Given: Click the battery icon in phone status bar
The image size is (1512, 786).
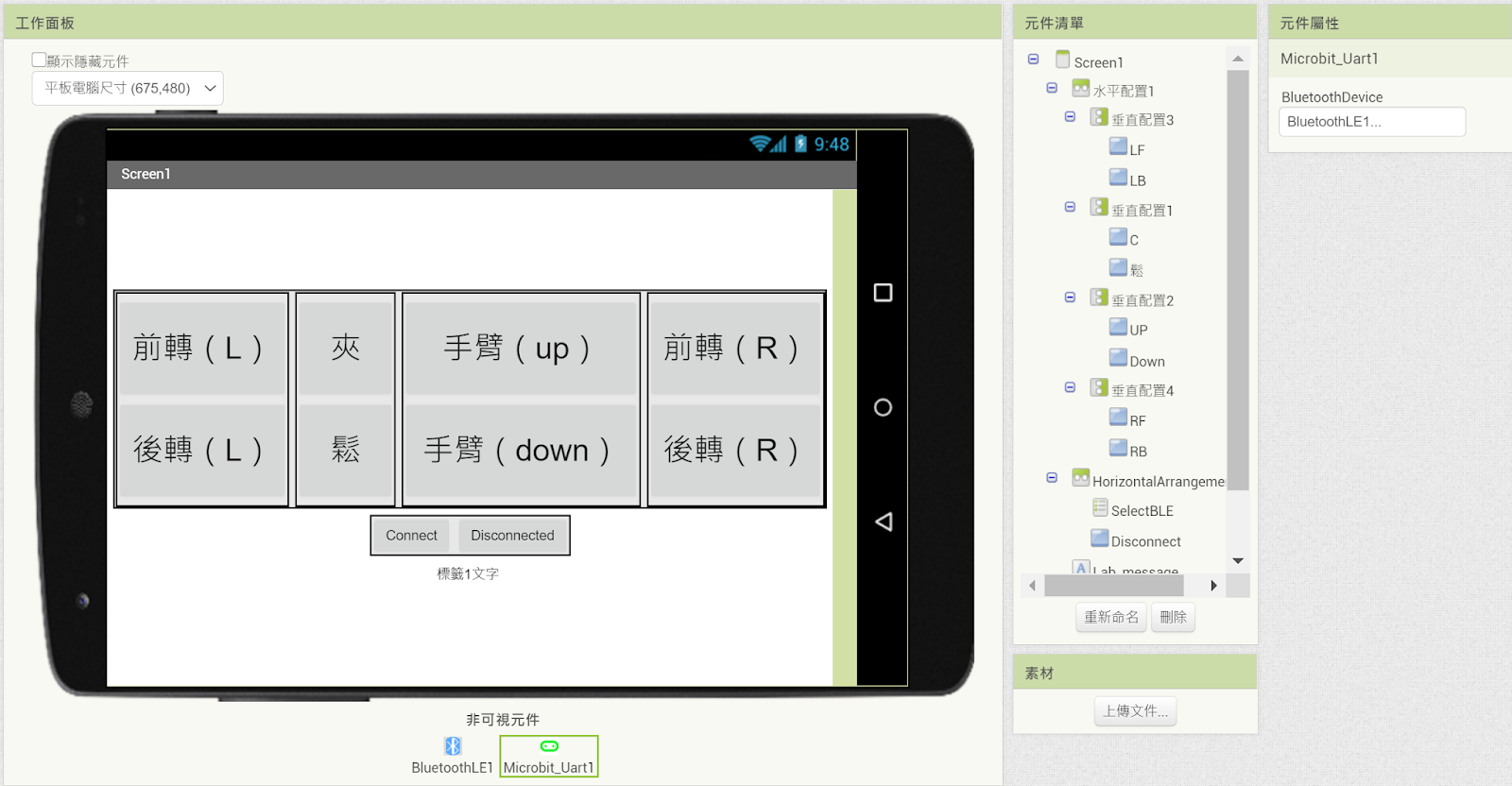Looking at the screenshot, I should (800, 144).
